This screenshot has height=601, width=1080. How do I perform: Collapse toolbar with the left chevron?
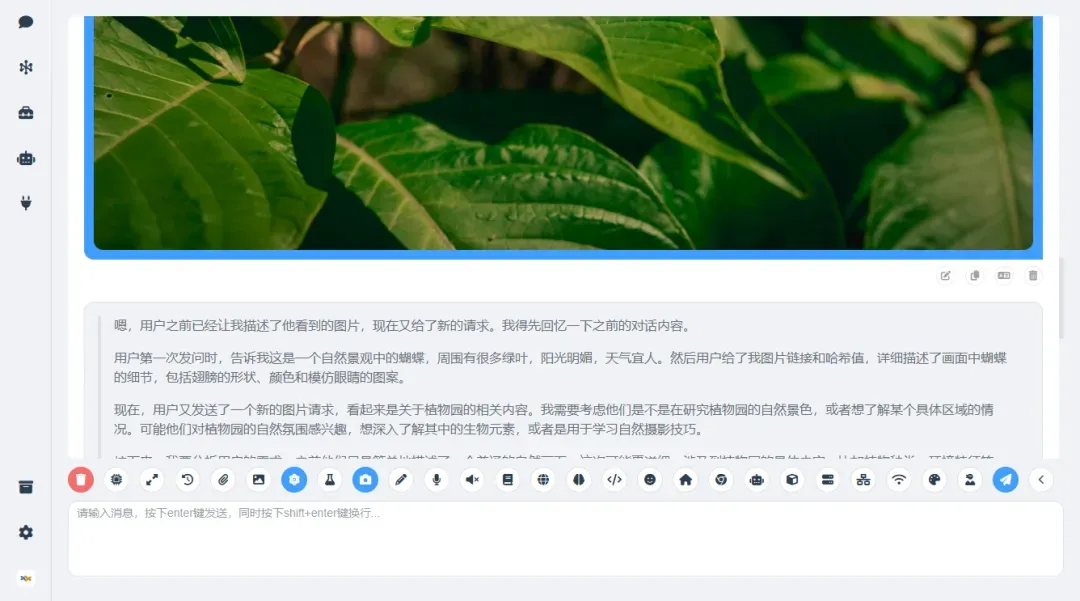[1041, 480]
